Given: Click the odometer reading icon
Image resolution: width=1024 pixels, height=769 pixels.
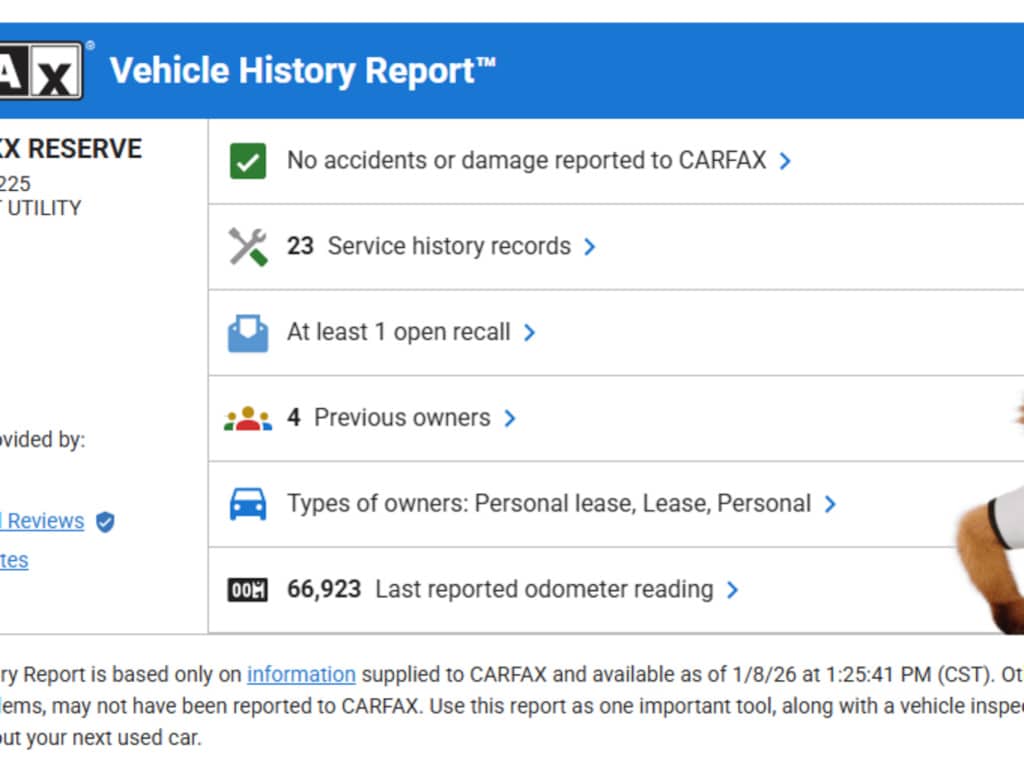Looking at the screenshot, I should pyautogui.click(x=248, y=590).
